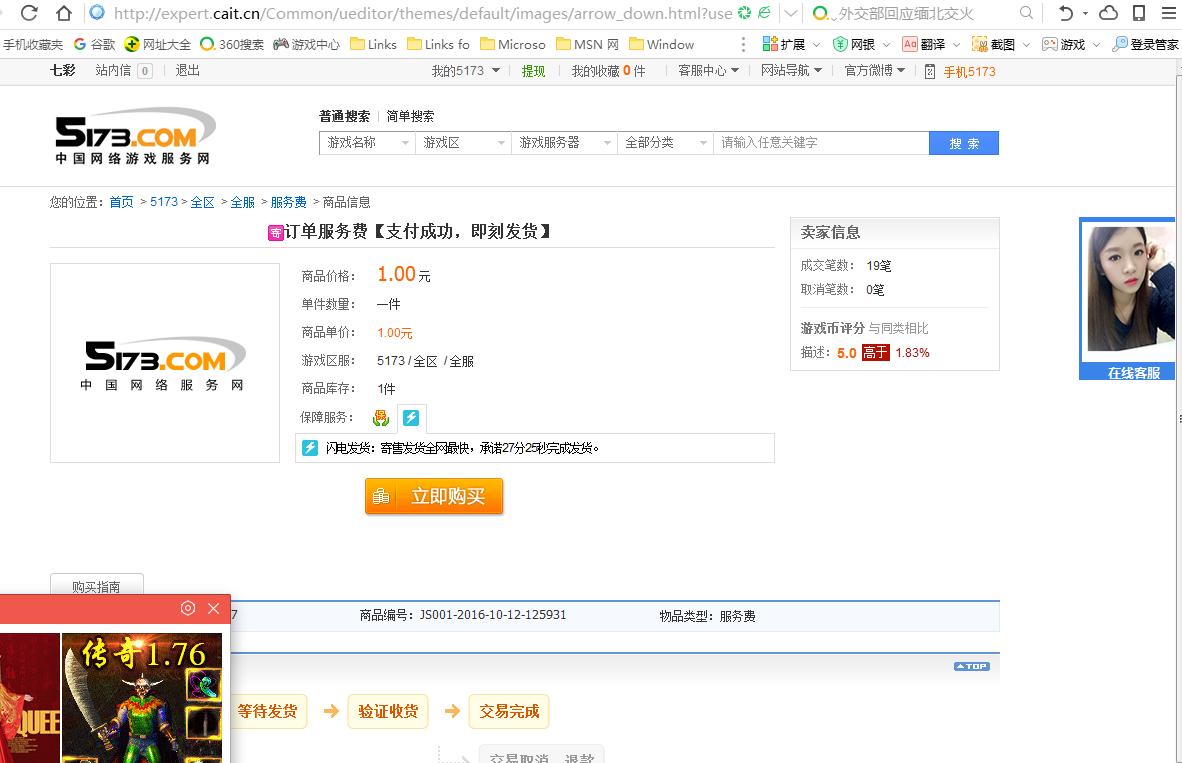
Task: Click the 立即购买 buy now button
Action: (x=434, y=496)
